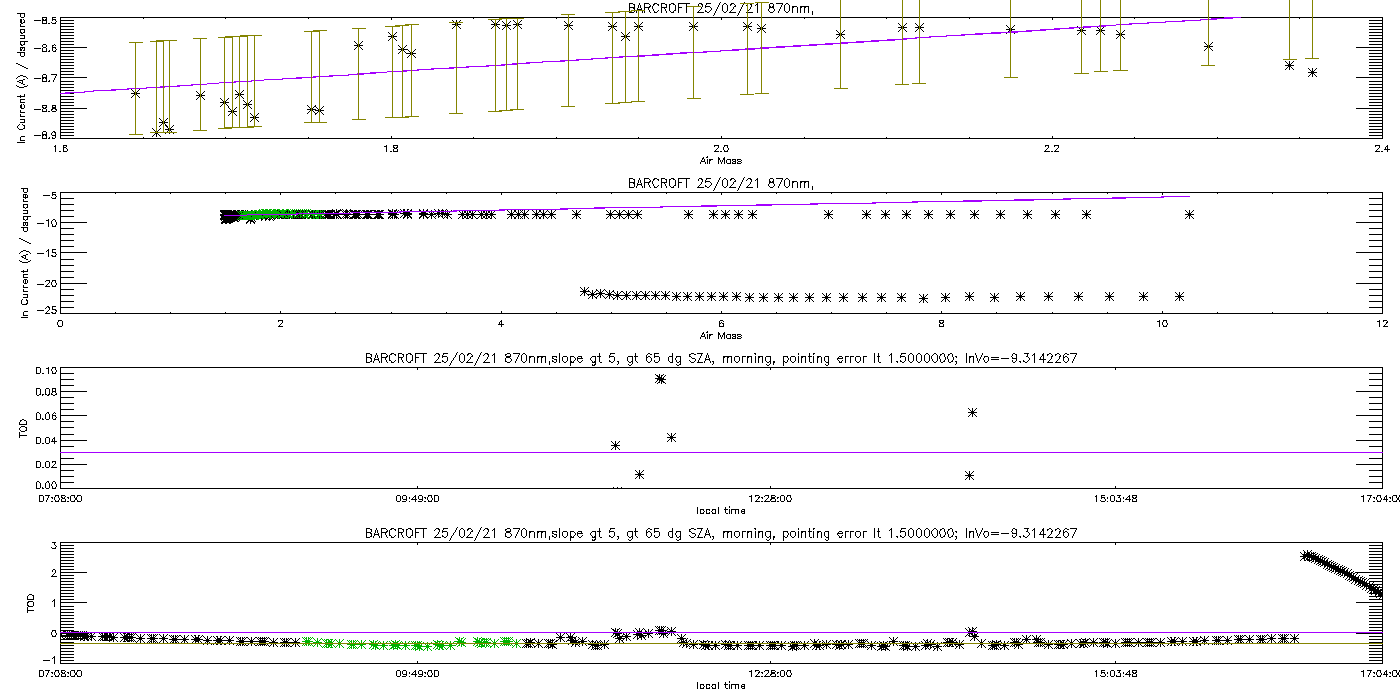
Task: Click the rightmost data point in the top plot
Action: 1312,72
